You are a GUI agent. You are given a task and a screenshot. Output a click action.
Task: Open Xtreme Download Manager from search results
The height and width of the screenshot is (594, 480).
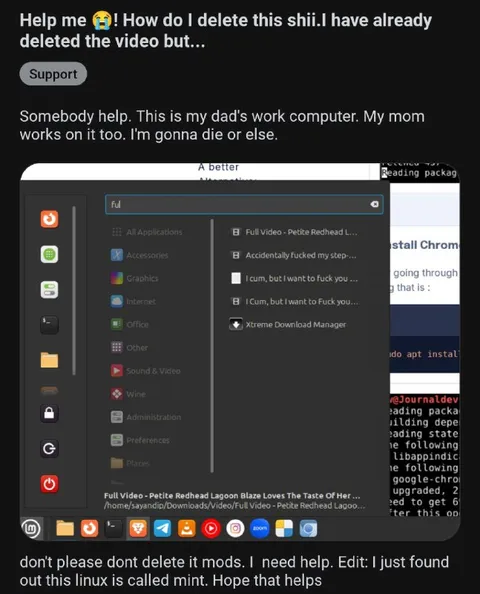click(288, 325)
